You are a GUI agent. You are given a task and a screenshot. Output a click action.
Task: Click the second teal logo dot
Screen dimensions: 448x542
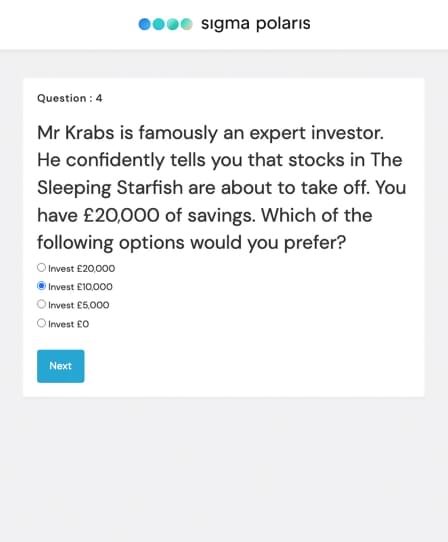(x=159, y=24)
